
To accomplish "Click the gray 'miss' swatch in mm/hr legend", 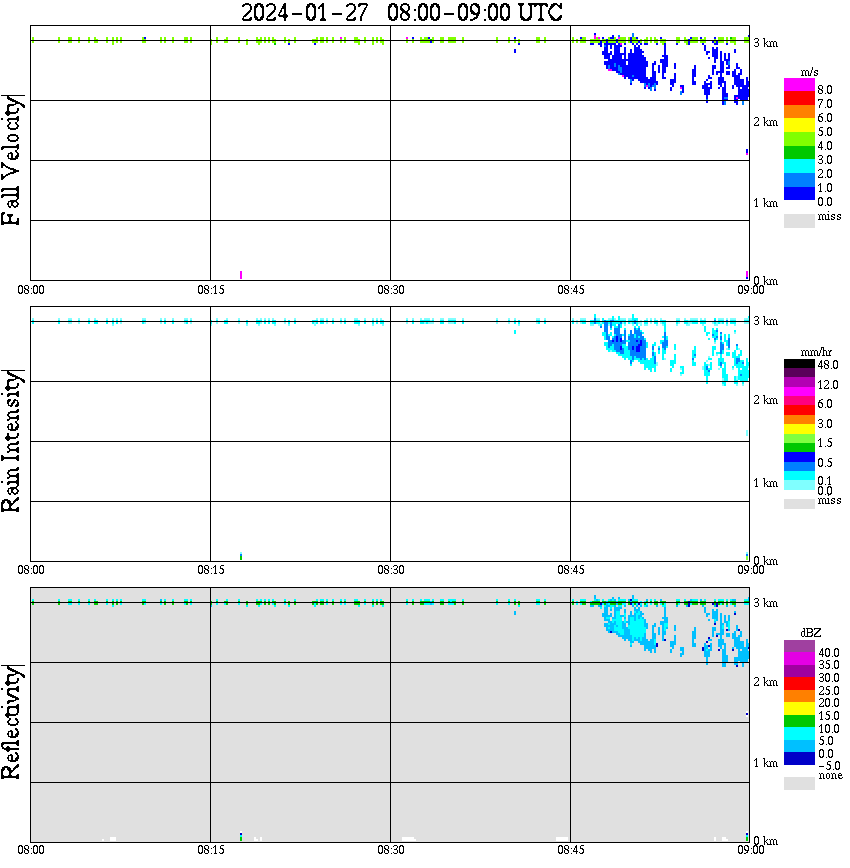I will click(x=799, y=504).
